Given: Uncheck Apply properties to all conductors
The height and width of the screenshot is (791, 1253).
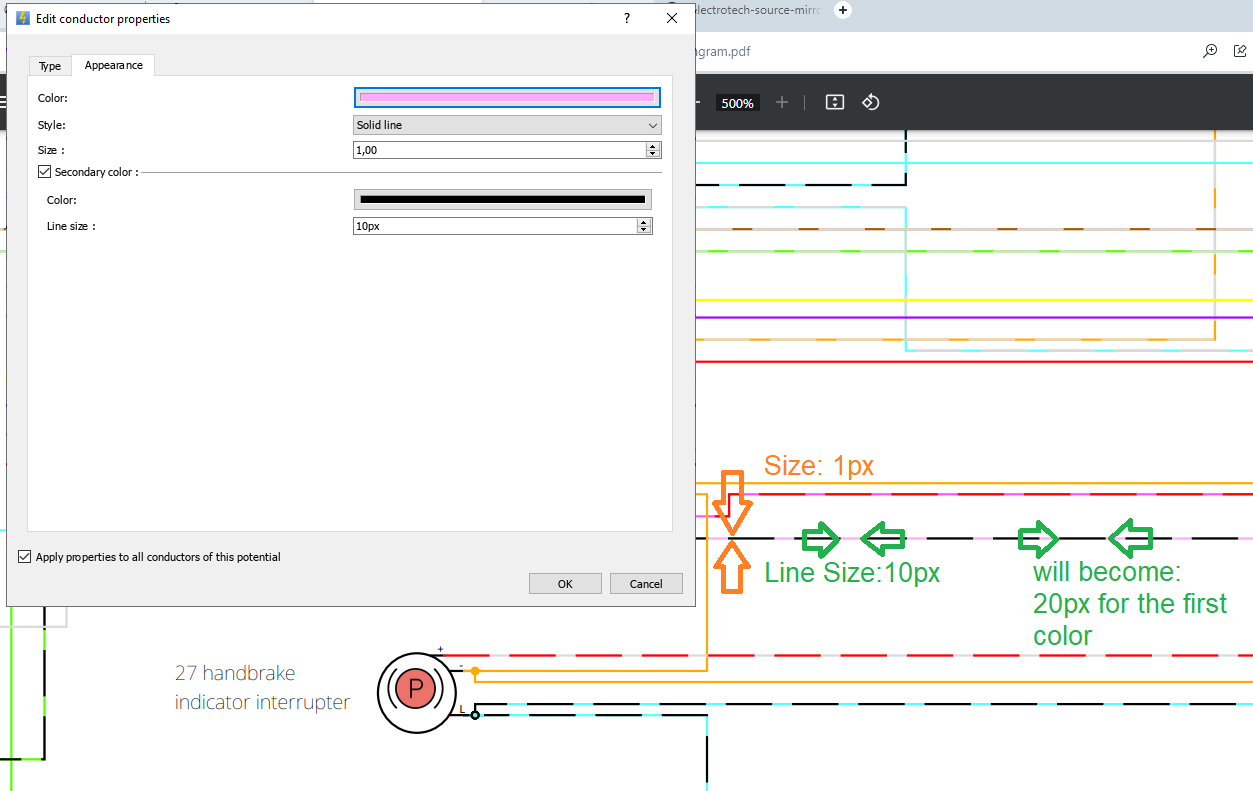Looking at the screenshot, I should click(x=25, y=557).
